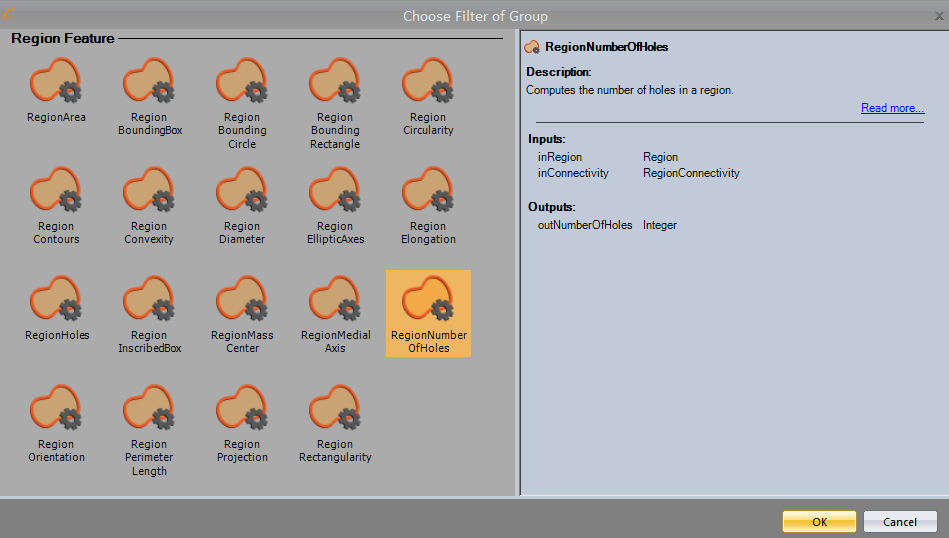Select the Region Contours filter
The image size is (949, 538).
point(56,191)
